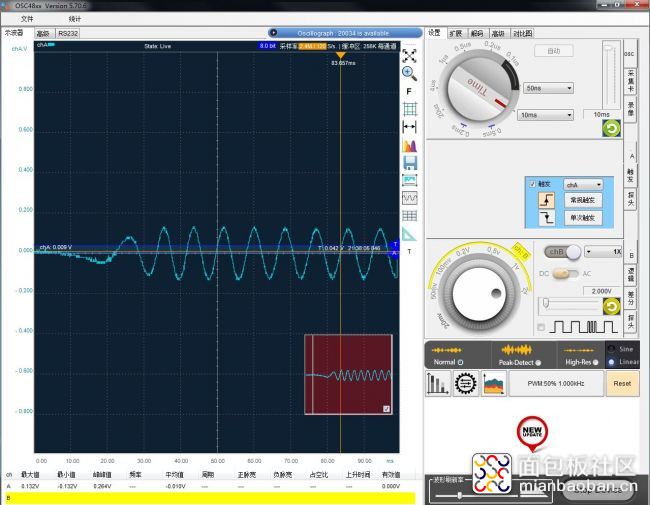
Task: Open the chA trigger source dropdown
Action: click(x=583, y=185)
